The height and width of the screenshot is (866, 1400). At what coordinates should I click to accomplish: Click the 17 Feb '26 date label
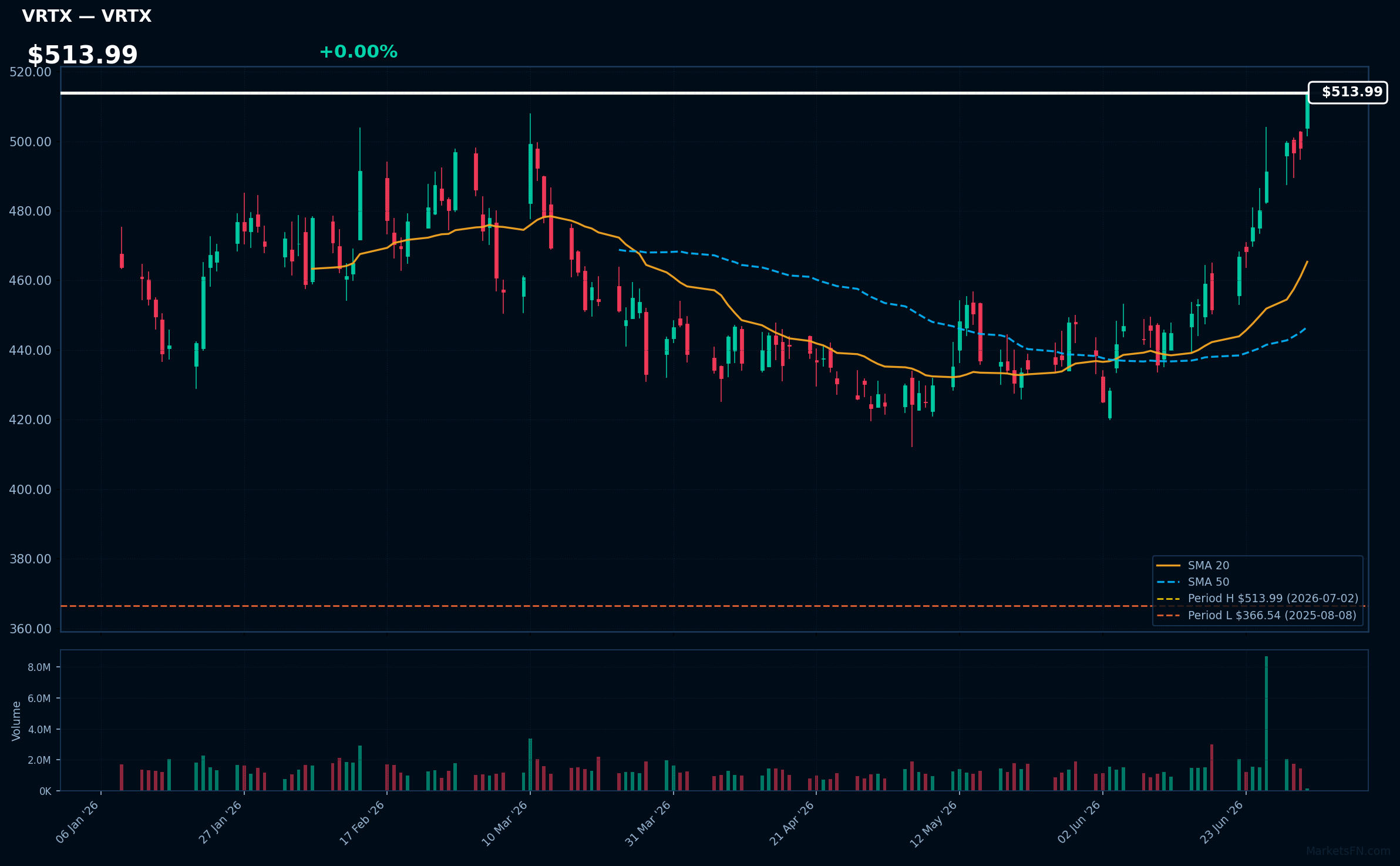[x=362, y=823]
